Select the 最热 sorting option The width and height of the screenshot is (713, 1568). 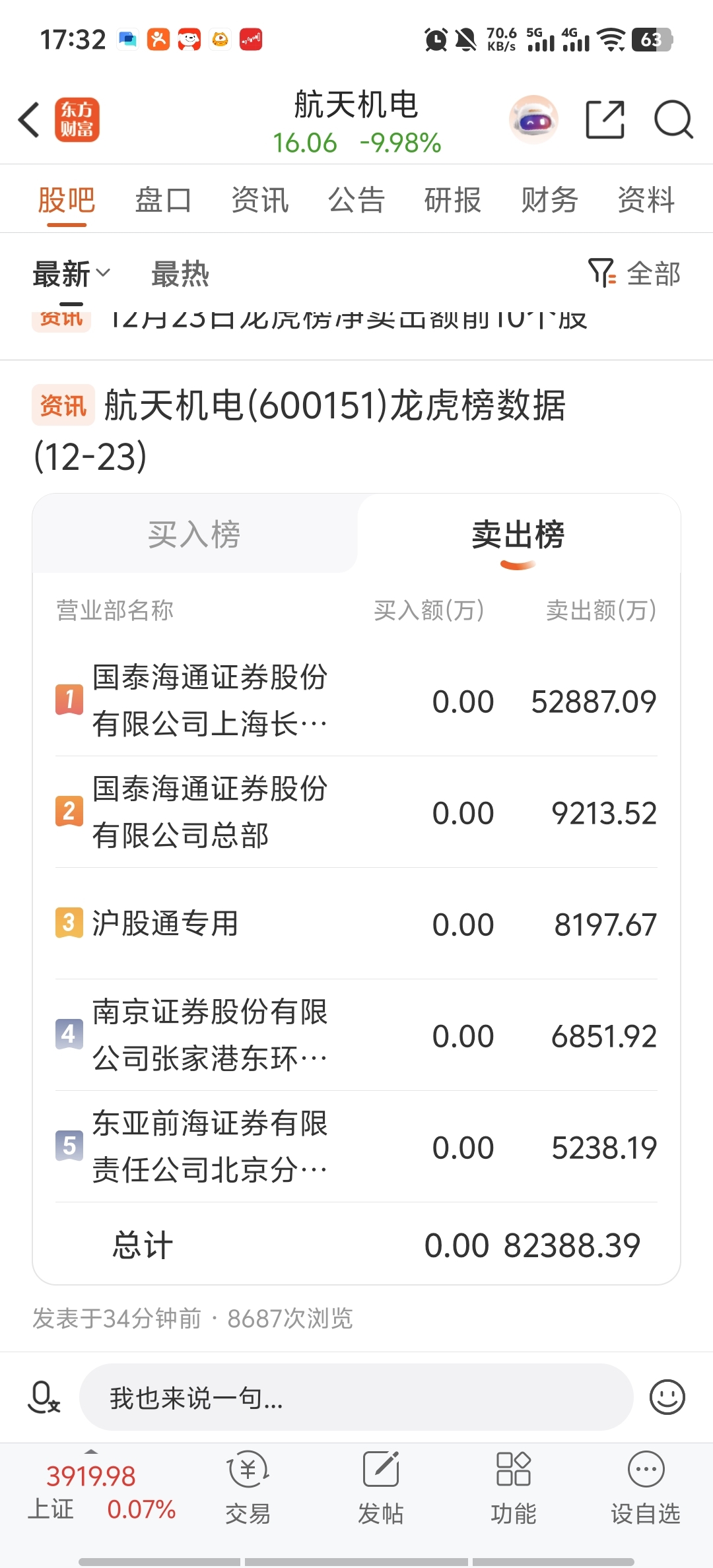click(180, 274)
